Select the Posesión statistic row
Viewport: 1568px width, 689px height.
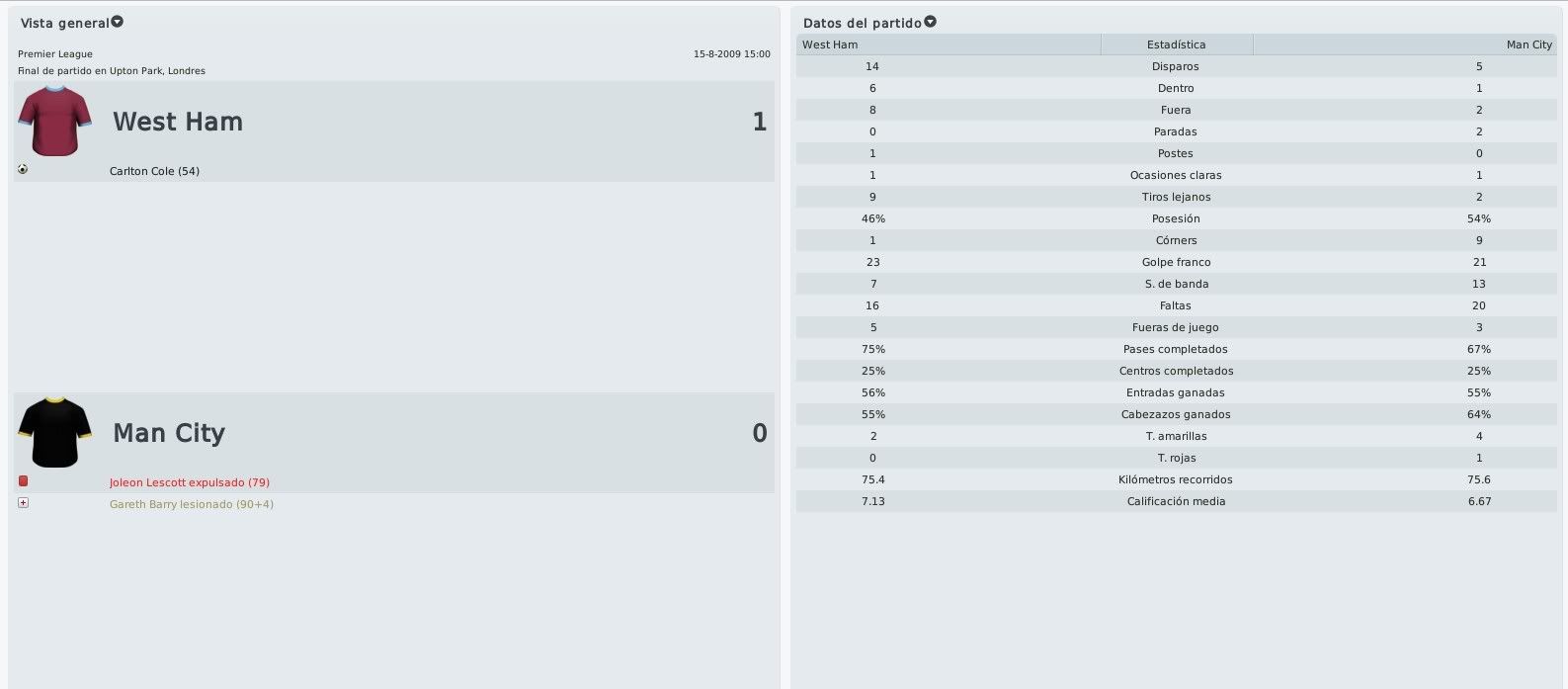click(1177, 218)
